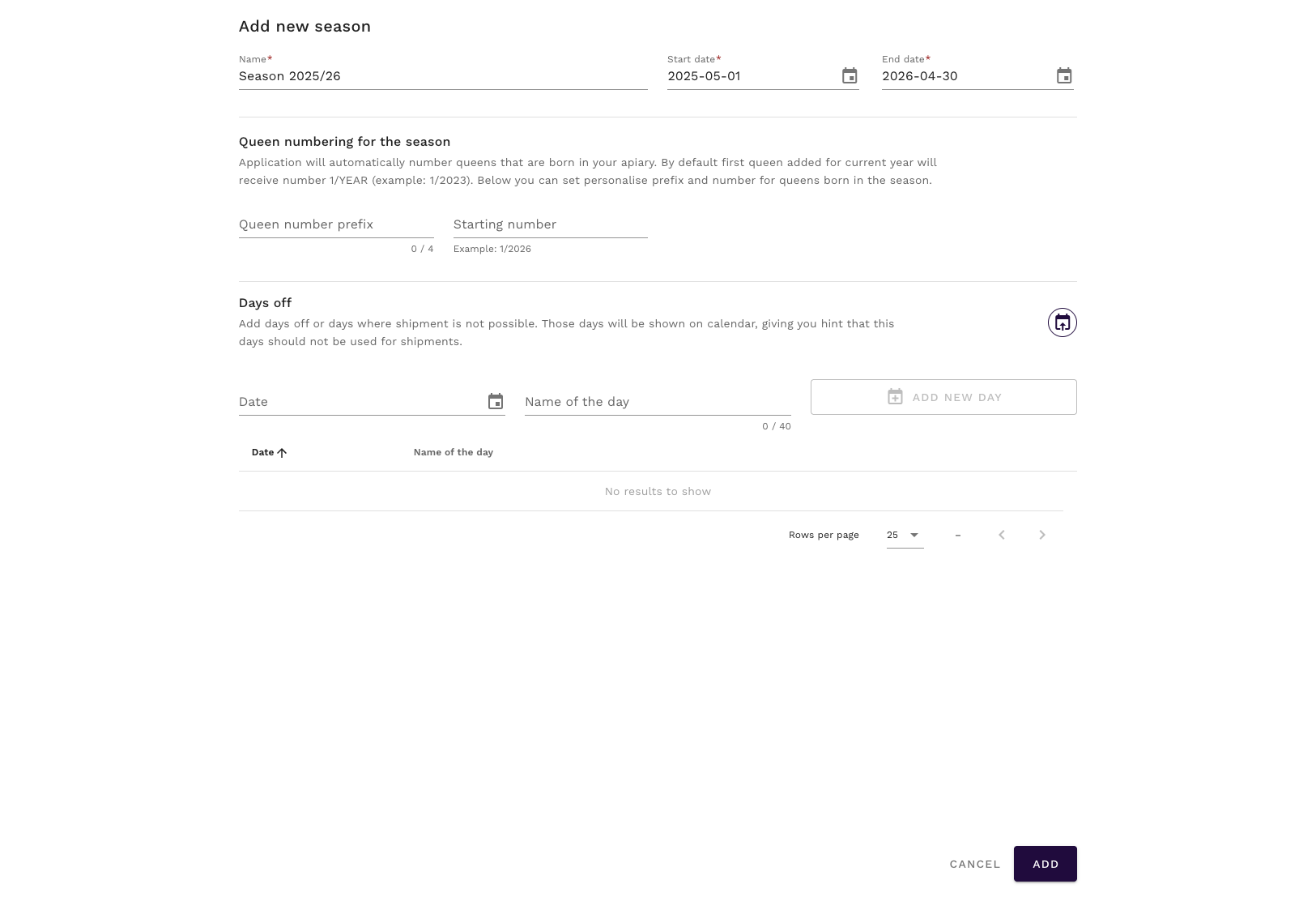This screenshot has width=1316, height=901.
Task: Click the Starting number field
Action: point(550,224)
